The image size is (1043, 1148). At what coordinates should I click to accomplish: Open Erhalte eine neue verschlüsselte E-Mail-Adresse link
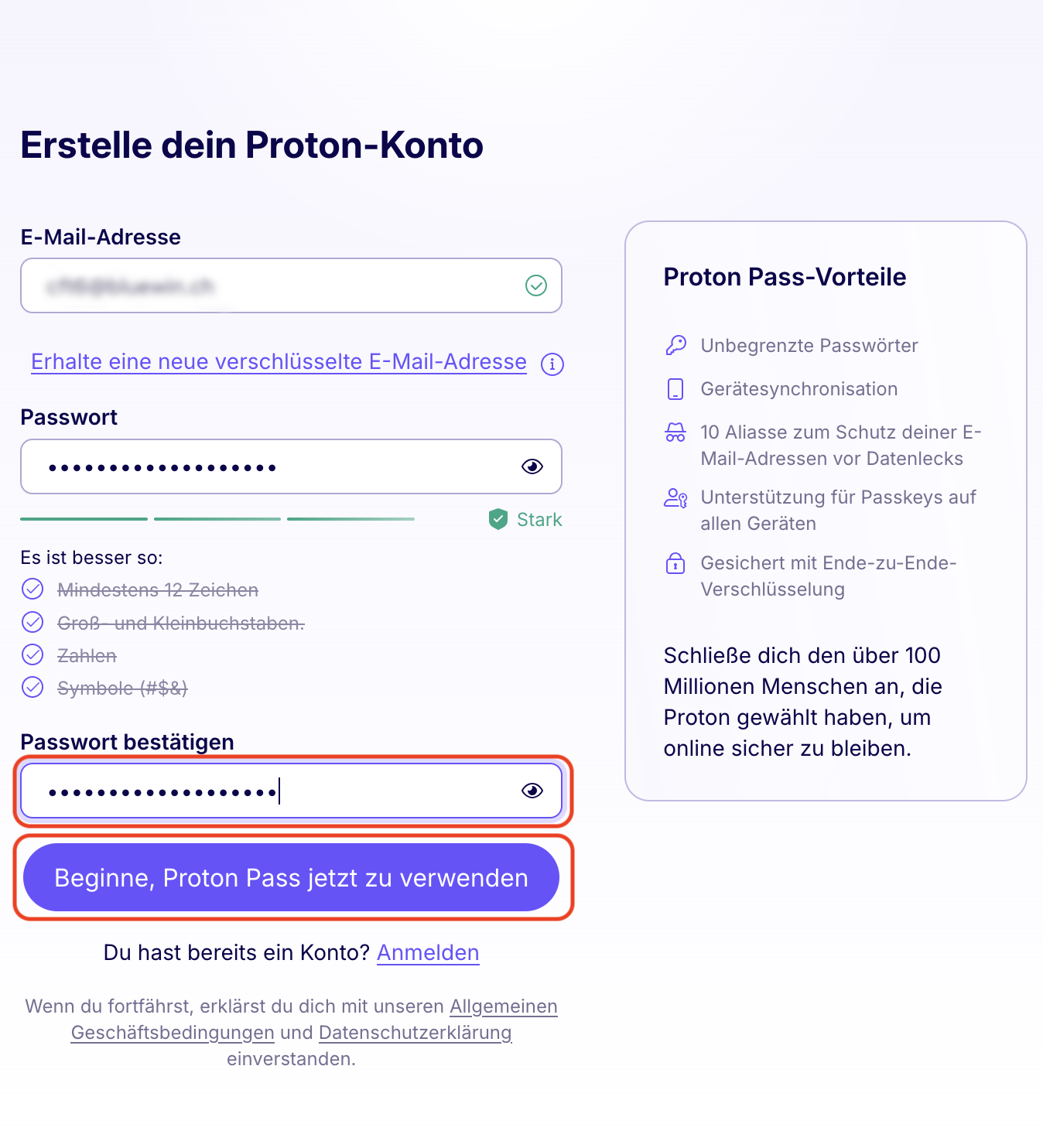279,361
